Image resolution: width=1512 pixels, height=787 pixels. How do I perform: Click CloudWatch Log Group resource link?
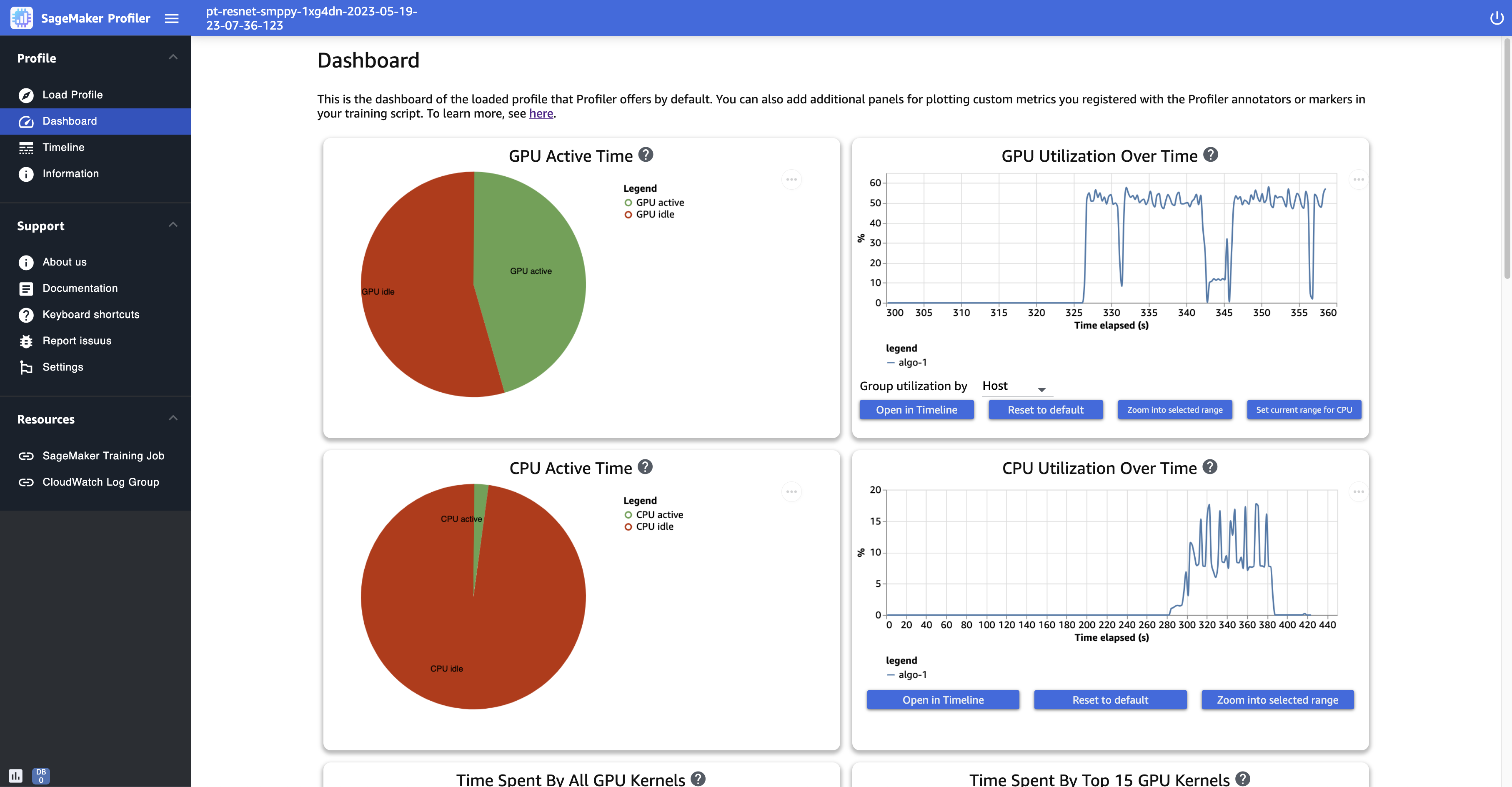point(100,481)
